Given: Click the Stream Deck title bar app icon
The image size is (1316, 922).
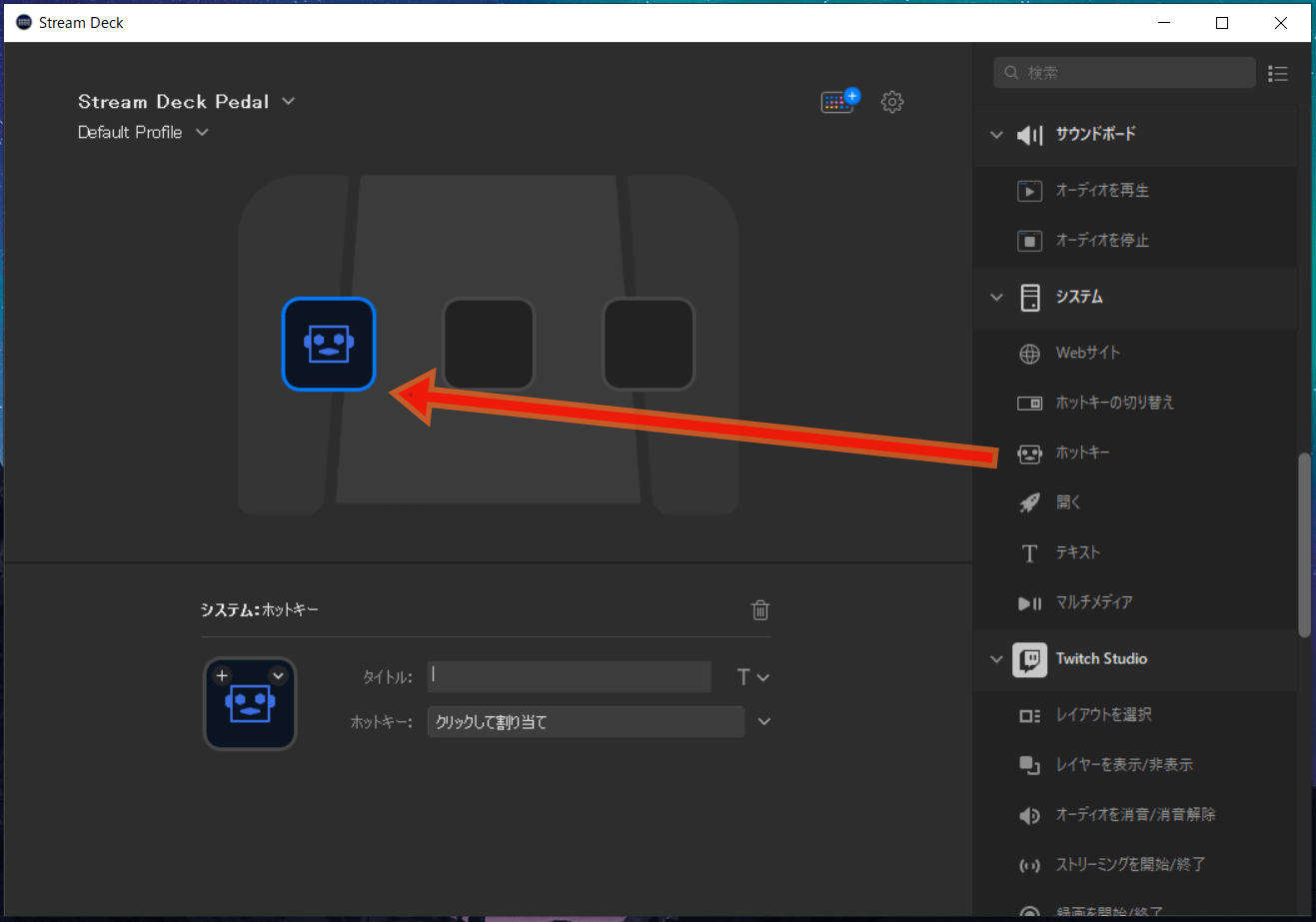Looking at the screenshot, I should click(x=24, y=22).
